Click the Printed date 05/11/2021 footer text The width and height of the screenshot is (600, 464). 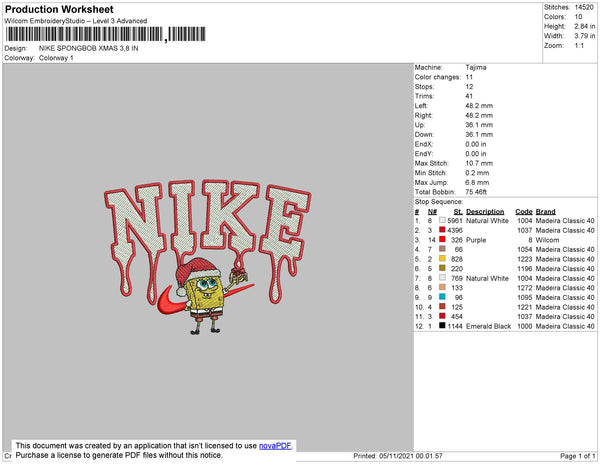point(398,456)
